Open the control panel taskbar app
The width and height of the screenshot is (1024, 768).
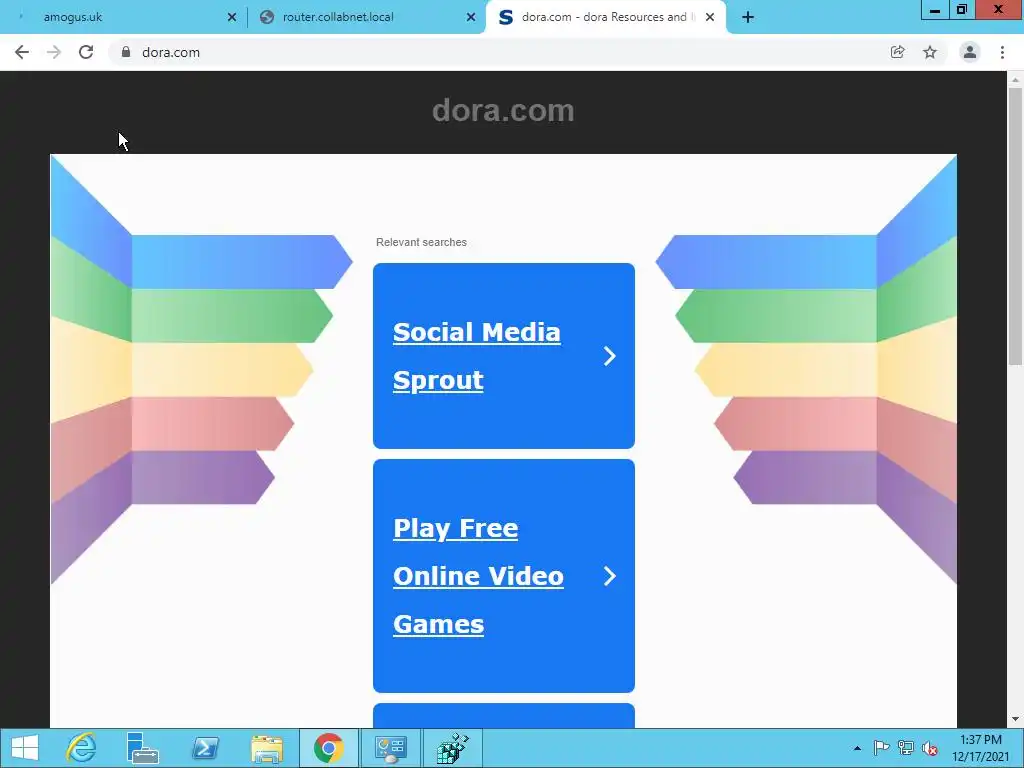pyautogui.click(x=391, y=748)
